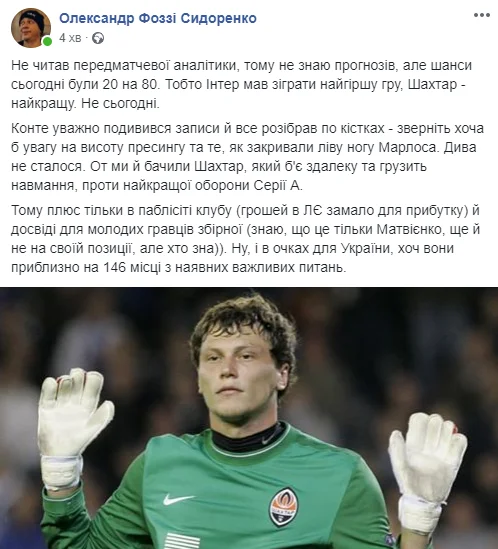Click the paragraph starting 'Конте уважно'
Viewport: 498px width, 549px height.
click(x=247, y=157)
